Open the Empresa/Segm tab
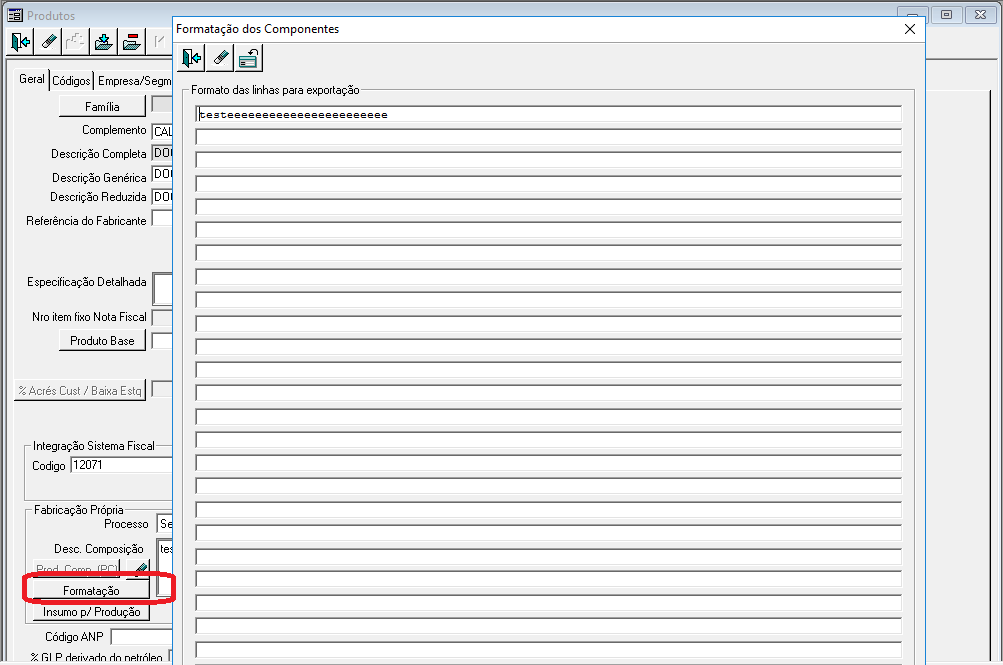This screenshot has height=665, width=1003. [134, 81]
